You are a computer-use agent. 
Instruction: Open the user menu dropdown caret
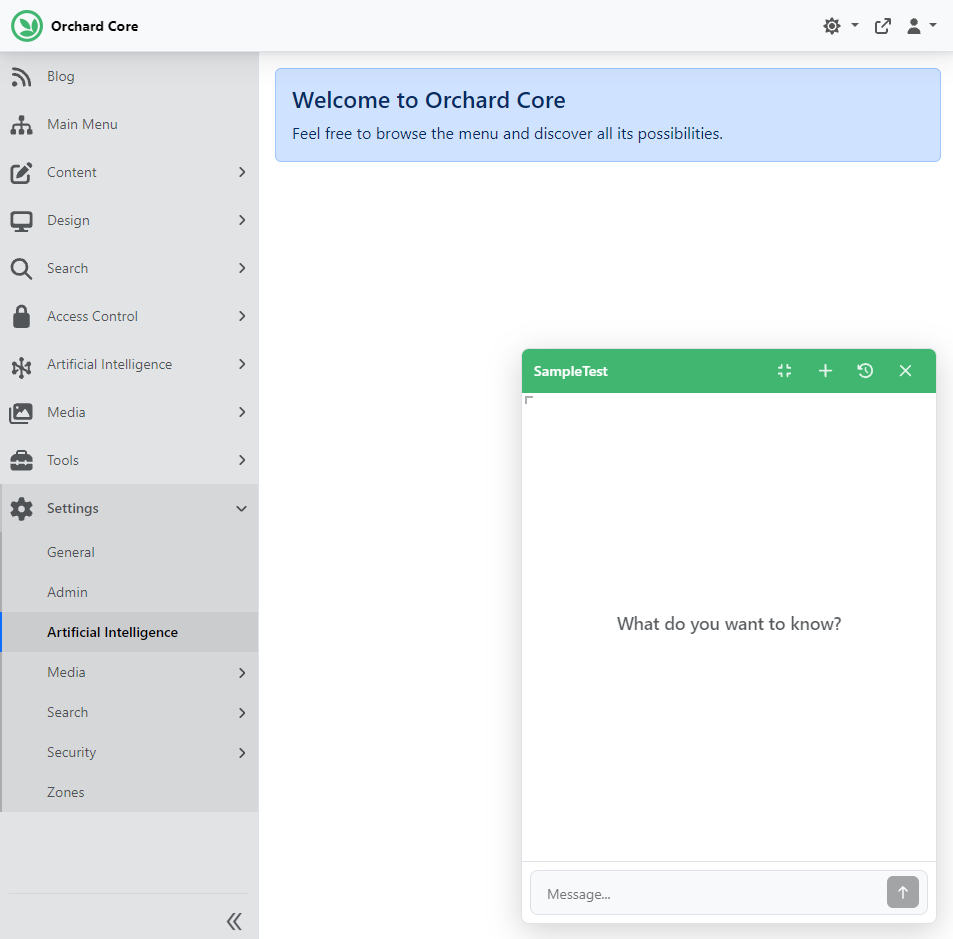point(932,26)
